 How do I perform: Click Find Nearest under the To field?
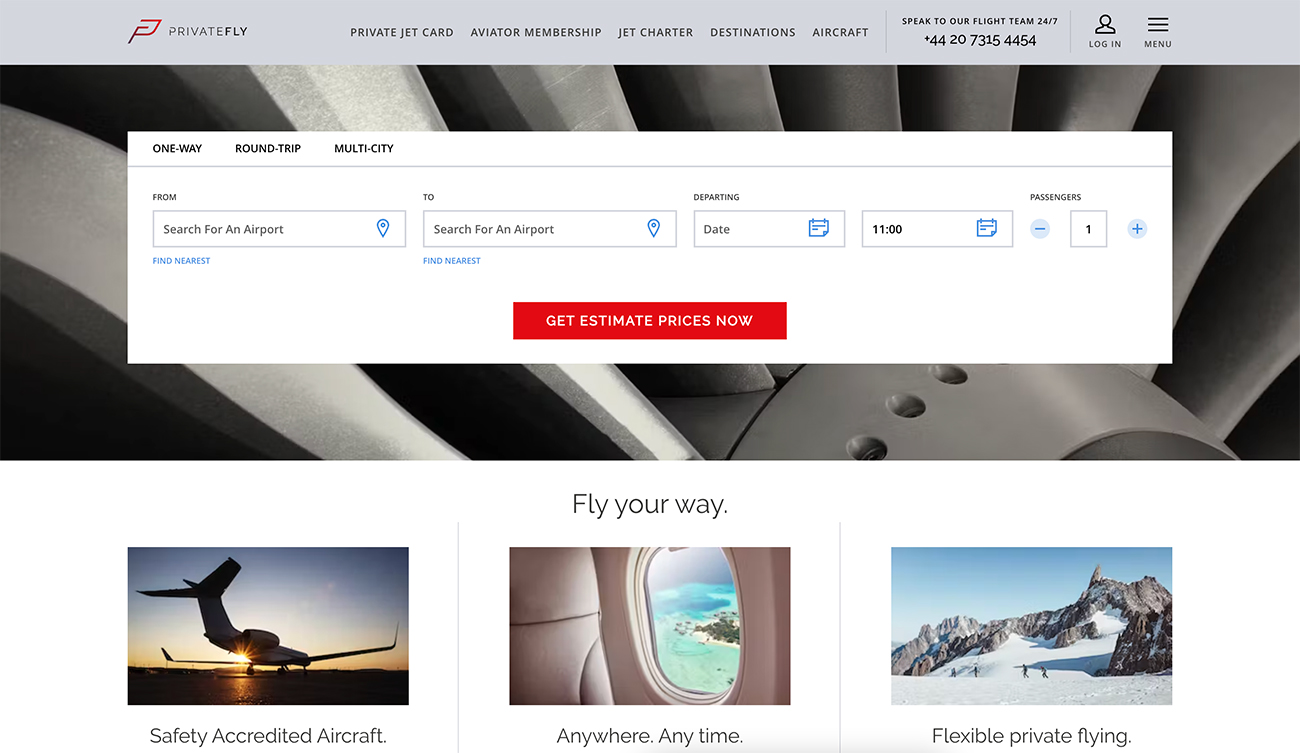tap(451, 260)
